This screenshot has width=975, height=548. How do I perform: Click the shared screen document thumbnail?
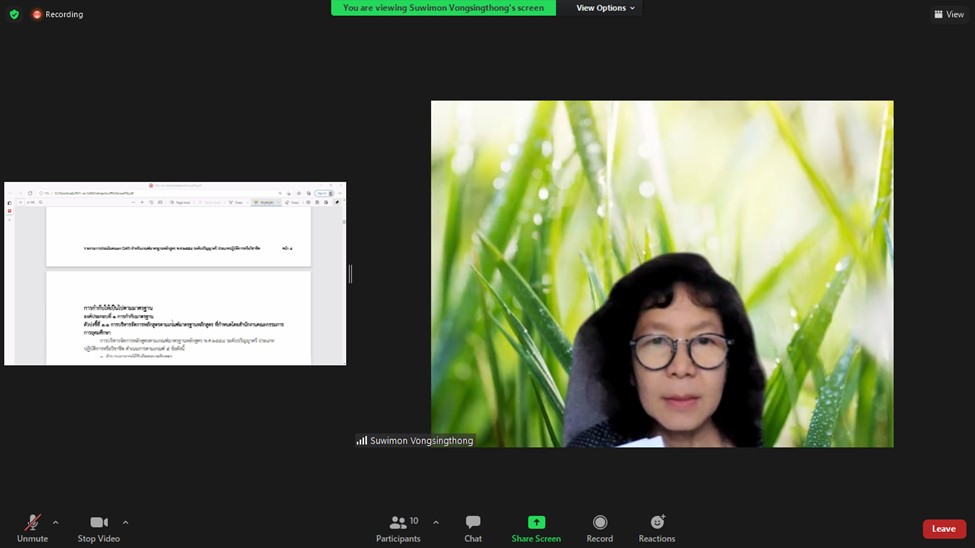coord(175,273)
